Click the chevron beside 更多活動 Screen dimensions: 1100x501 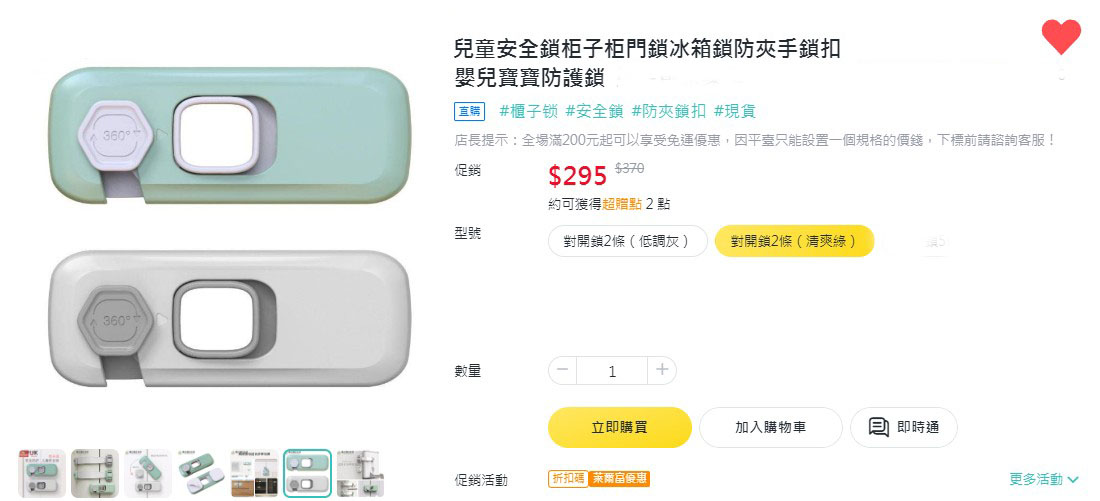coord(1074,480)
